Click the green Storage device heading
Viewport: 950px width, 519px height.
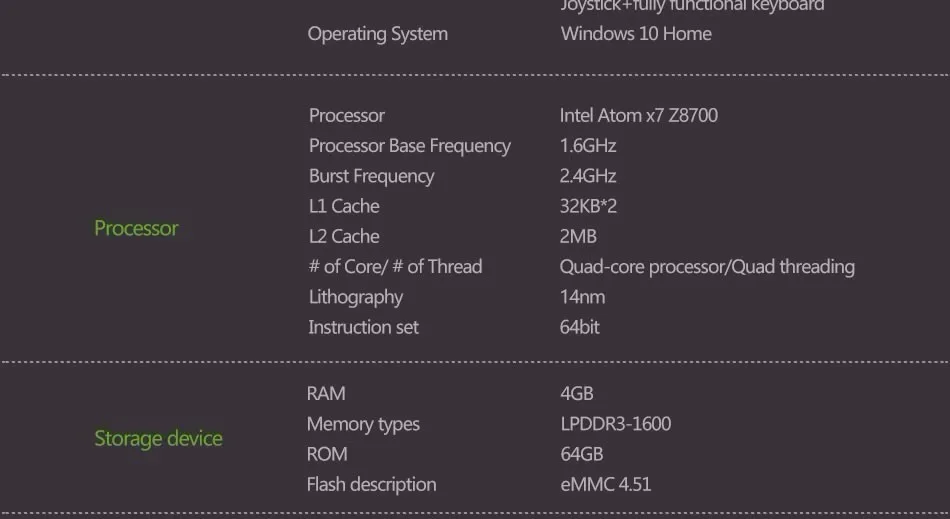click(158, 438)
